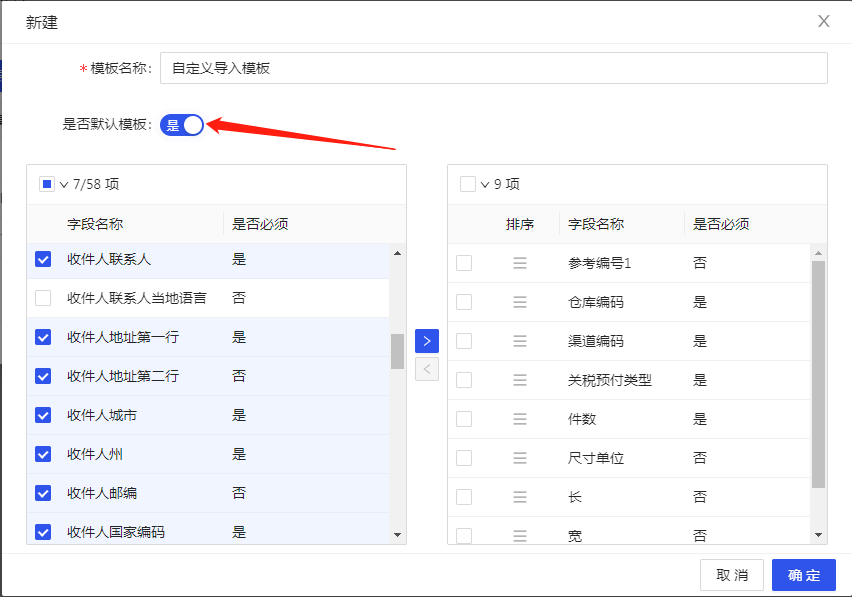
Task: Click the sort handle for 关税预付类型
Action: click(x=520, y=380)
